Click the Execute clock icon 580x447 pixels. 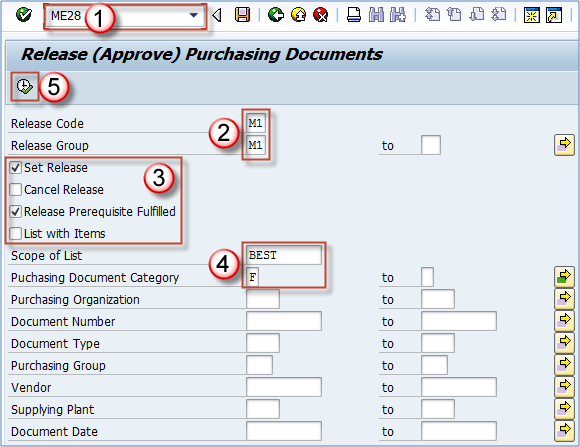click(25, 87)
